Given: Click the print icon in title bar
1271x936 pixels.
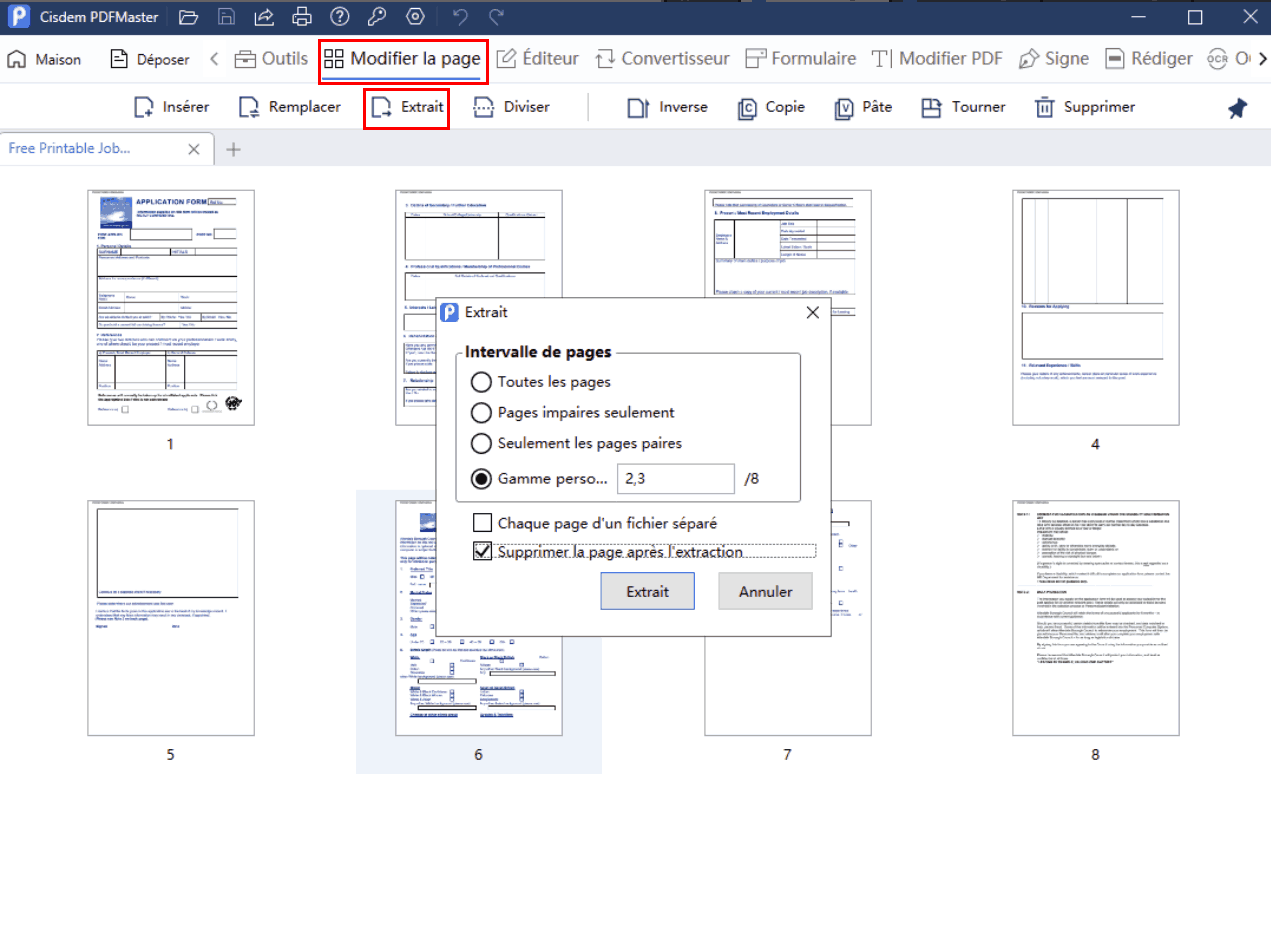Looking at the screenshot, I should click(x=302, y=16).
